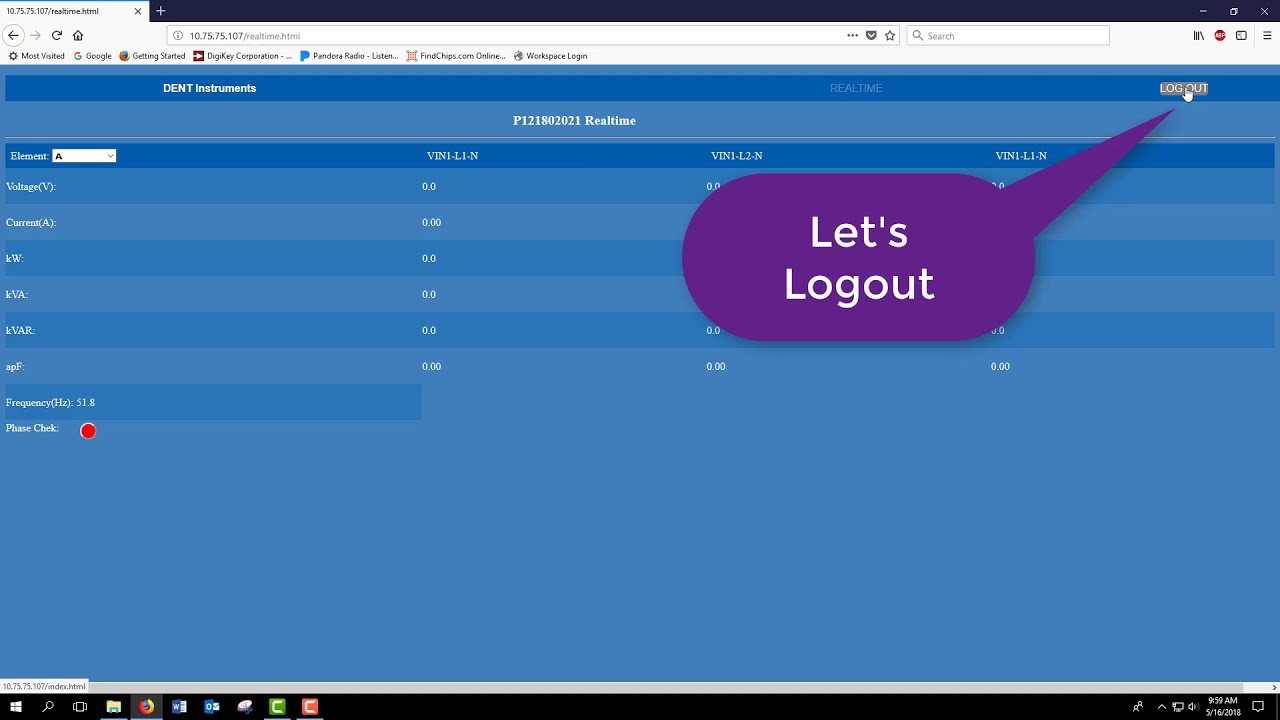Click the Adblock Plus ABP icon

[x=1220, y=35]
